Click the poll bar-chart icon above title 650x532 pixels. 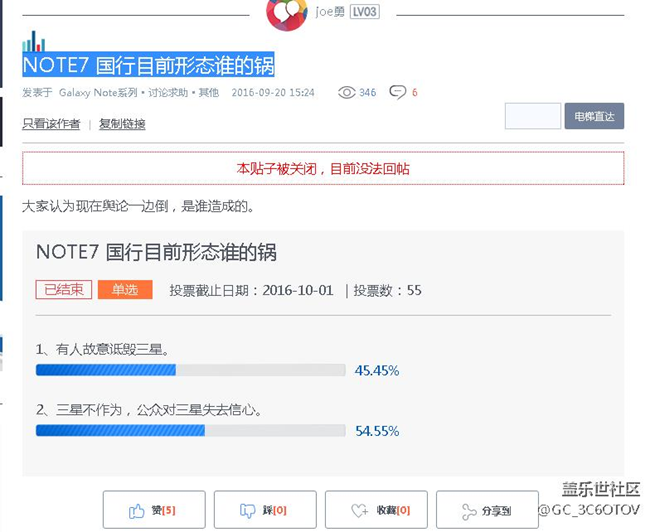pos(34,41)
